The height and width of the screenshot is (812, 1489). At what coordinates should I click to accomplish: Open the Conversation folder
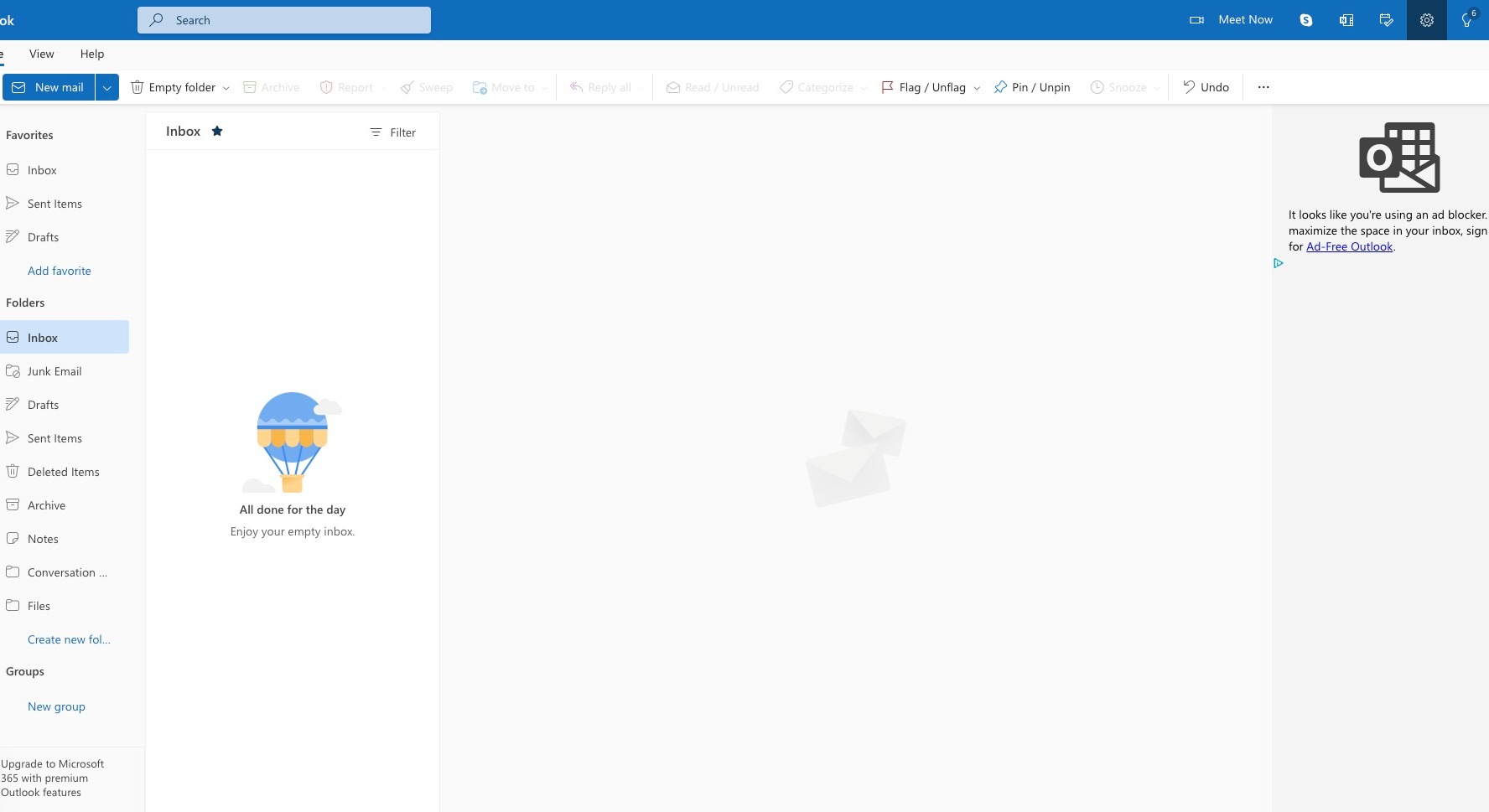coord(65,572)
